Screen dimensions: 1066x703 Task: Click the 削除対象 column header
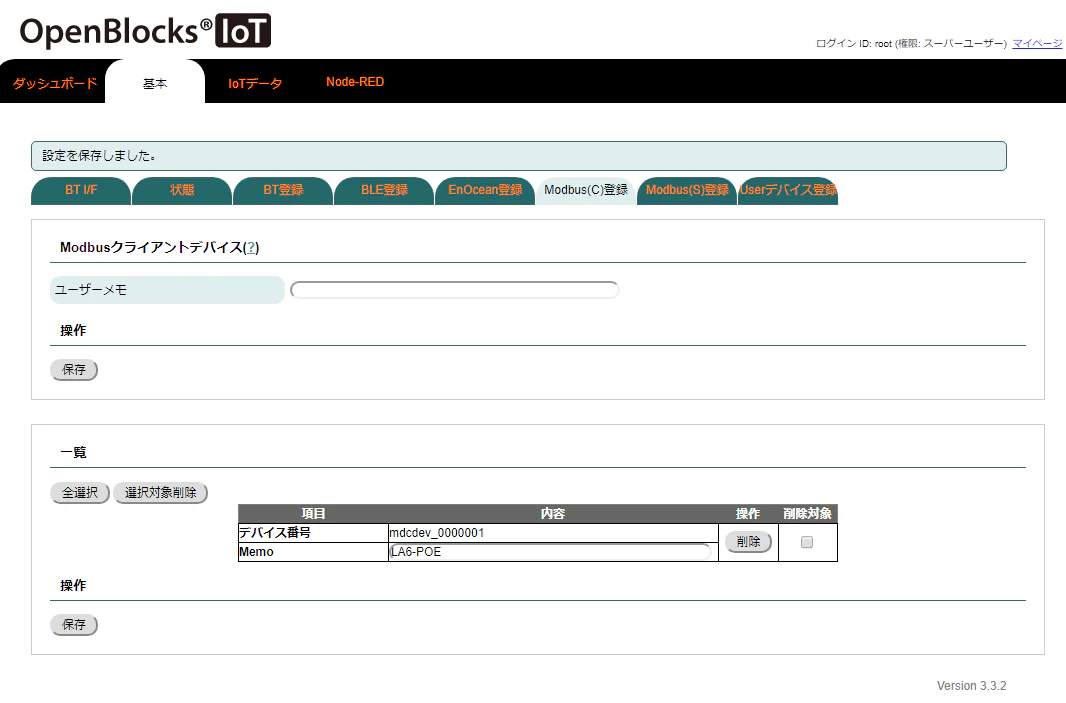808,513
